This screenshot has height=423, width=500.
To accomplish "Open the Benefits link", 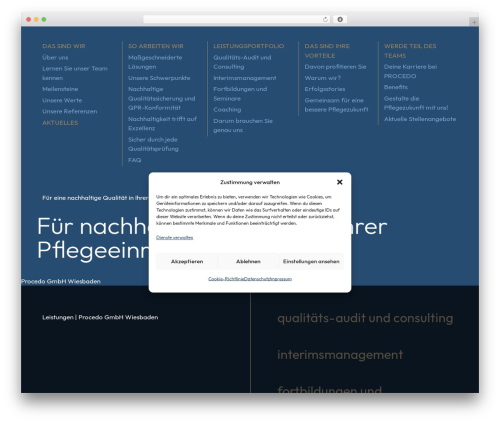I will click(x=396, y=87).
